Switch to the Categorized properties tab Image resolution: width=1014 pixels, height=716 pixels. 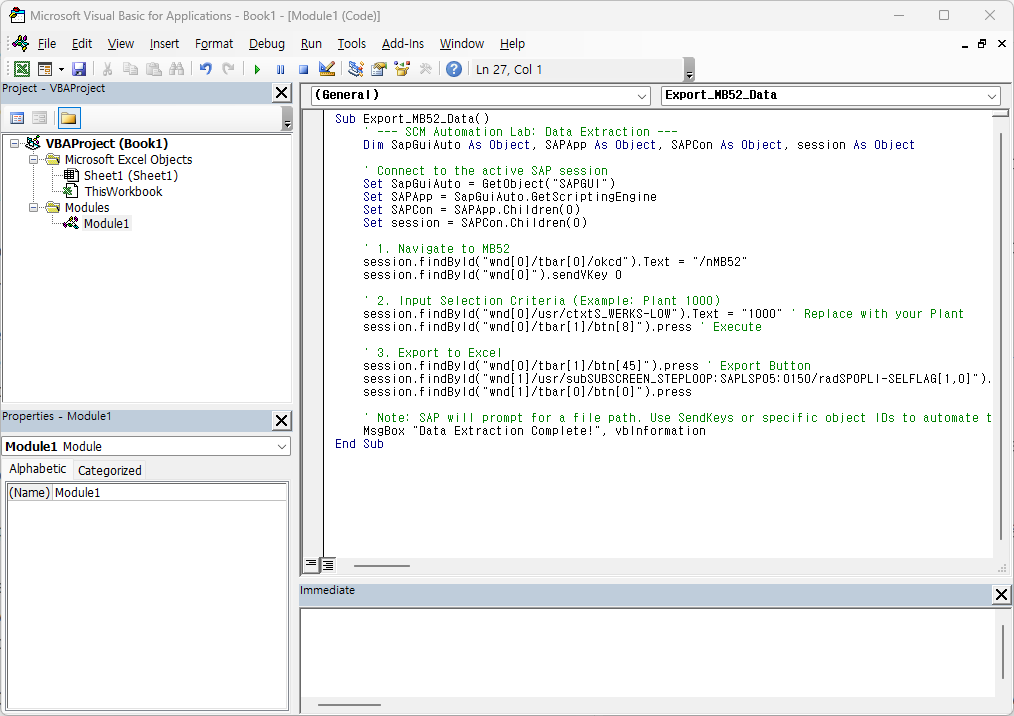coord(110,470)
